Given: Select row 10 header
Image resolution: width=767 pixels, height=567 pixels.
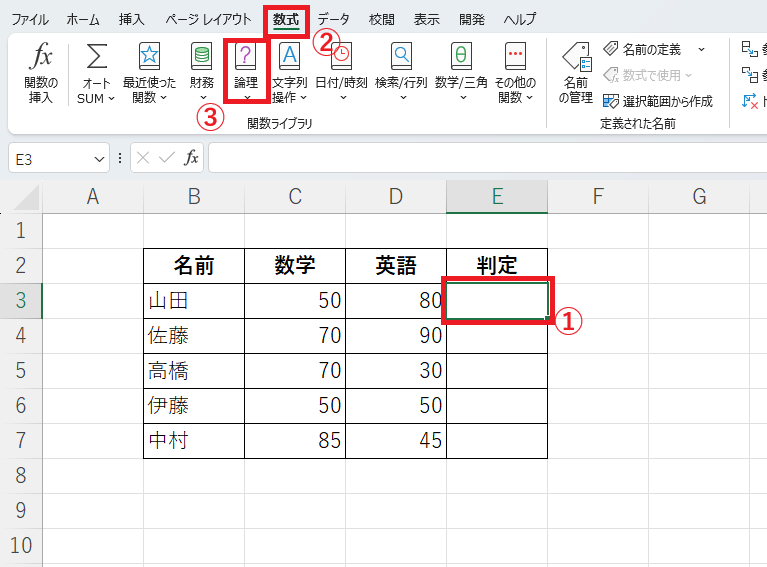Looking at the screenshot, I should coord(21,545).
